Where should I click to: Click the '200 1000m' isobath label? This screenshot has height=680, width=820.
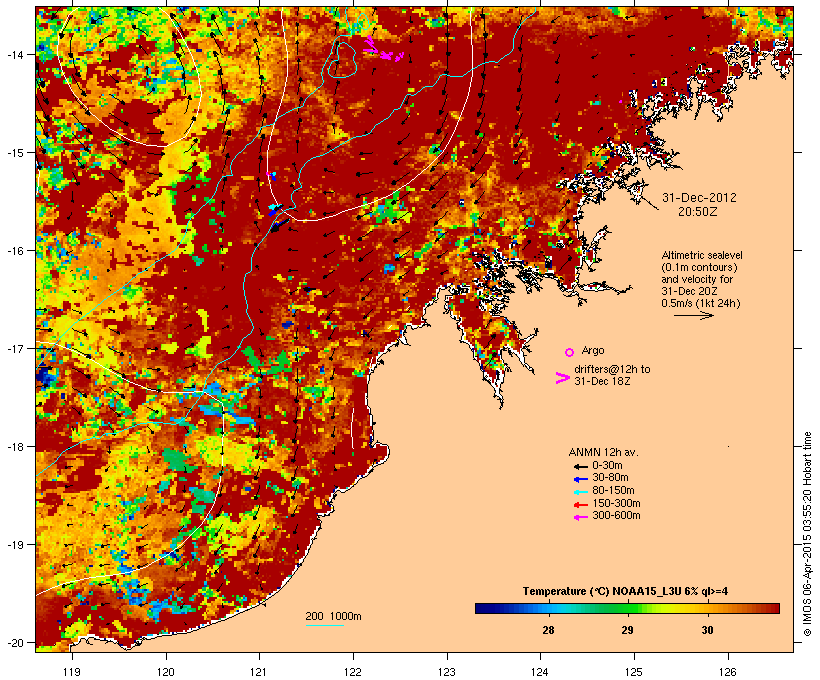333,616
